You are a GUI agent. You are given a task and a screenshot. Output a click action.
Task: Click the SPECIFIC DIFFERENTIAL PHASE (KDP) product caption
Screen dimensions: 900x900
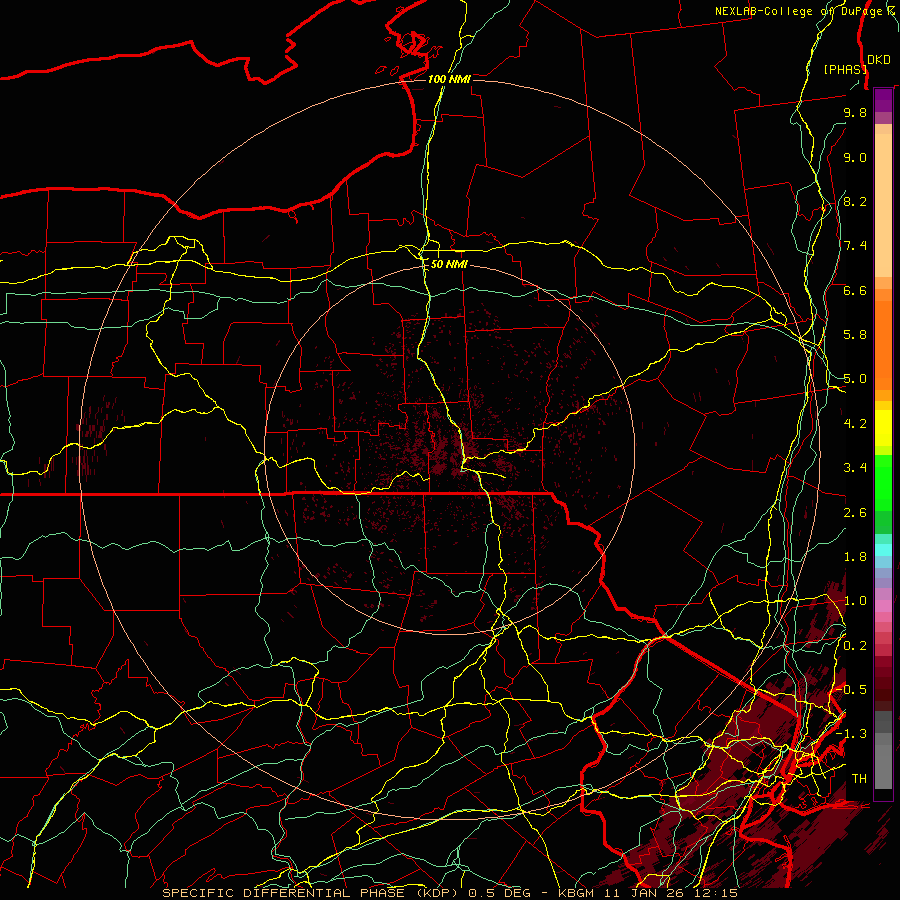pos(312,893)
